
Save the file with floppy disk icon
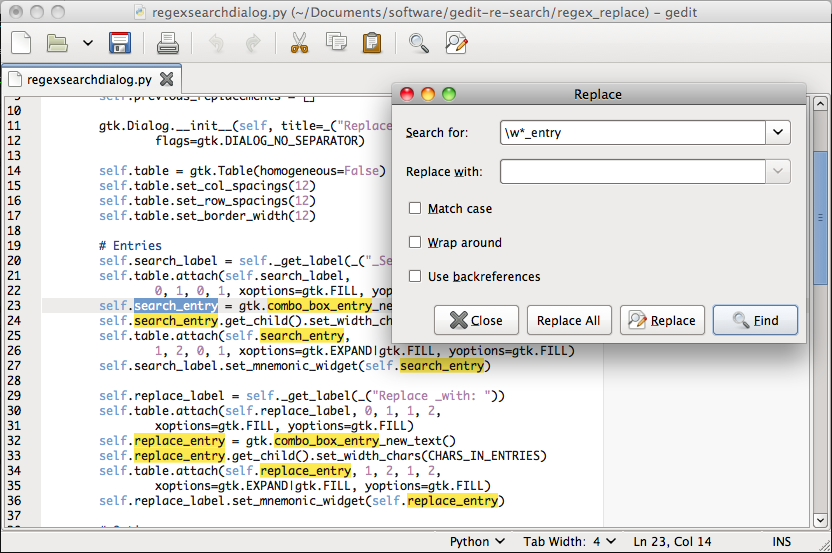(x=120, y=43)
